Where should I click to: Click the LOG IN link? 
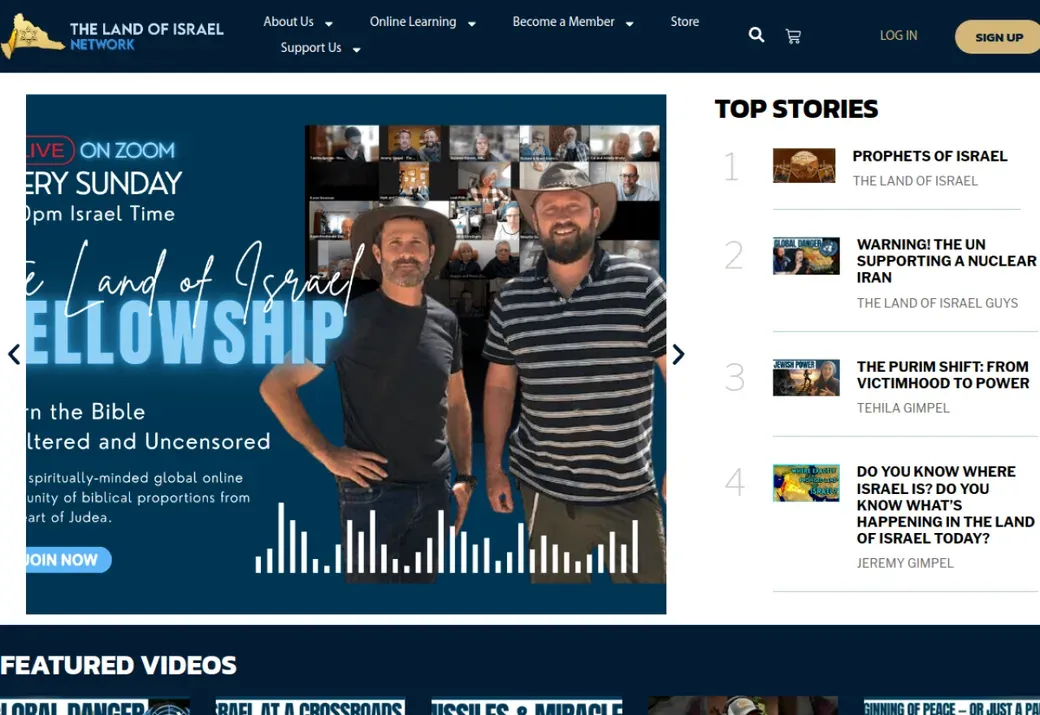pyautogui.click(x=898, y=36)
